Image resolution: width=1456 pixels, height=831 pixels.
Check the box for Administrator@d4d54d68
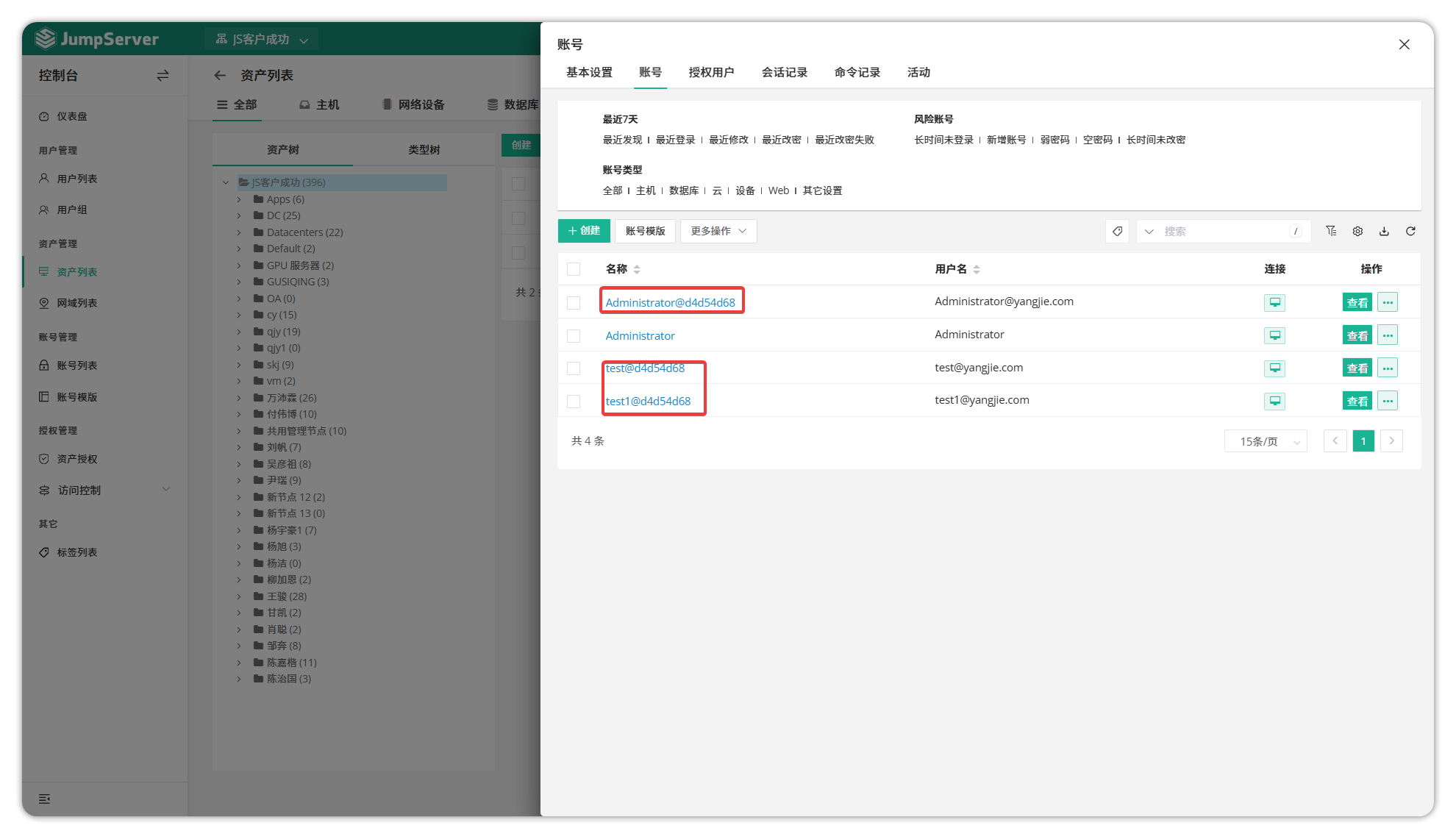[x=574, y=302]
